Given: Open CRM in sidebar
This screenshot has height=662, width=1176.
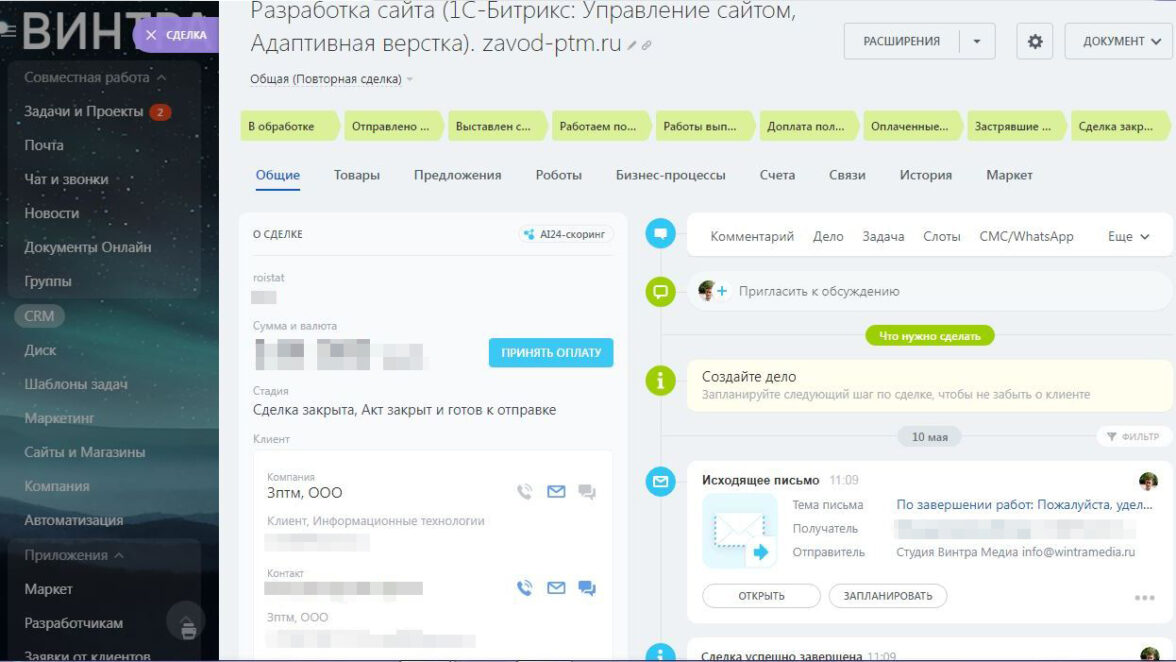Looking at the screenshot, I should [39, 316].
